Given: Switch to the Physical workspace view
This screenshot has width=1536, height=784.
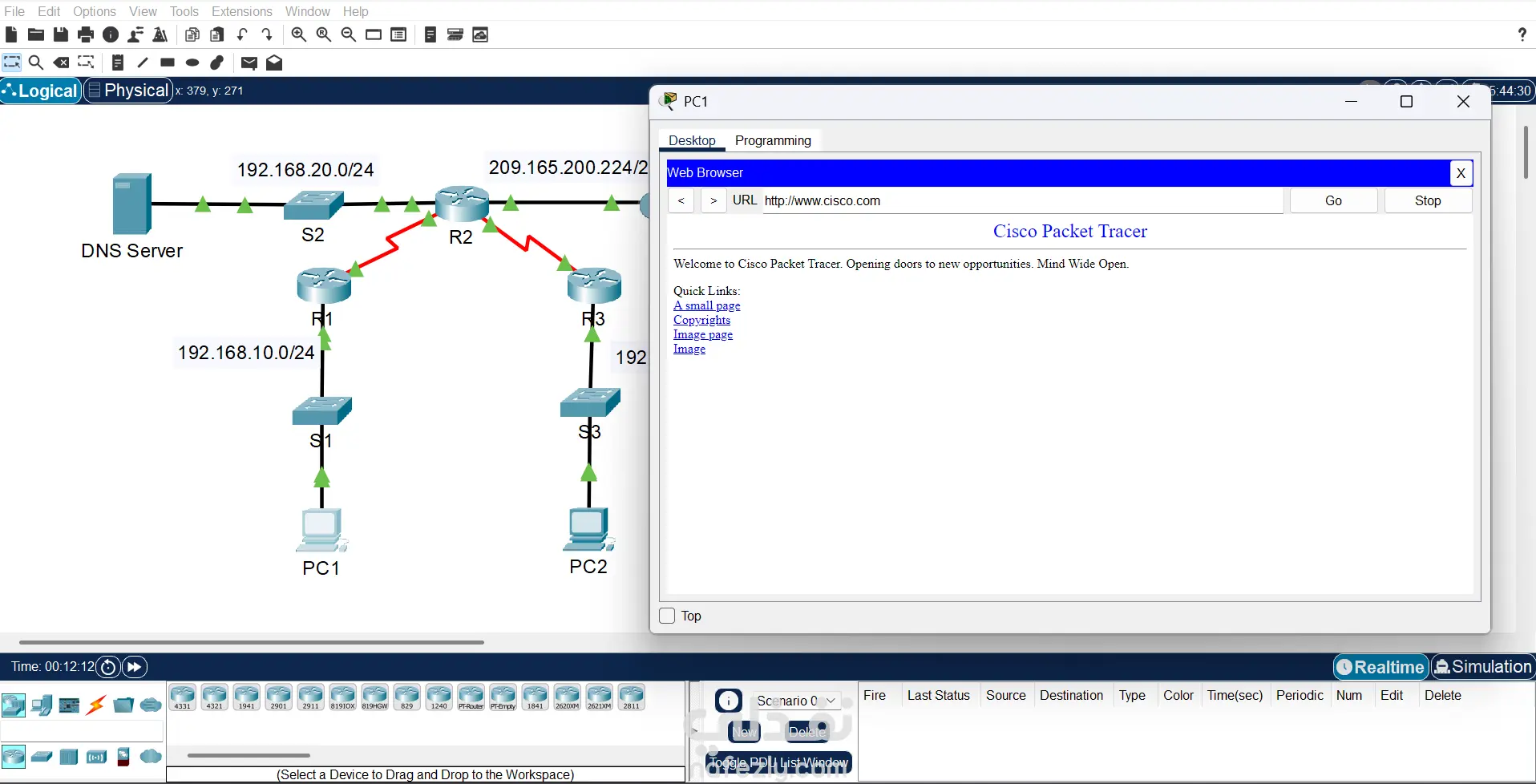Looking at the screenshot, I should click(128, 91).
